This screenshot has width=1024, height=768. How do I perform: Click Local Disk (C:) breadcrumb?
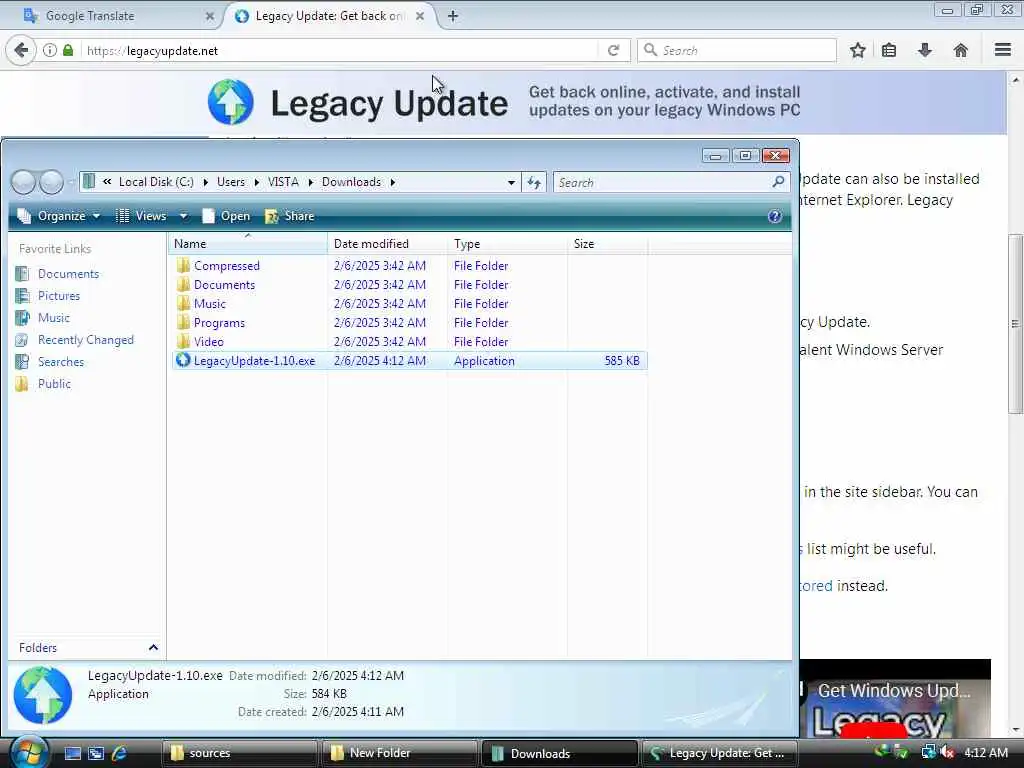(x=156, y=182)
